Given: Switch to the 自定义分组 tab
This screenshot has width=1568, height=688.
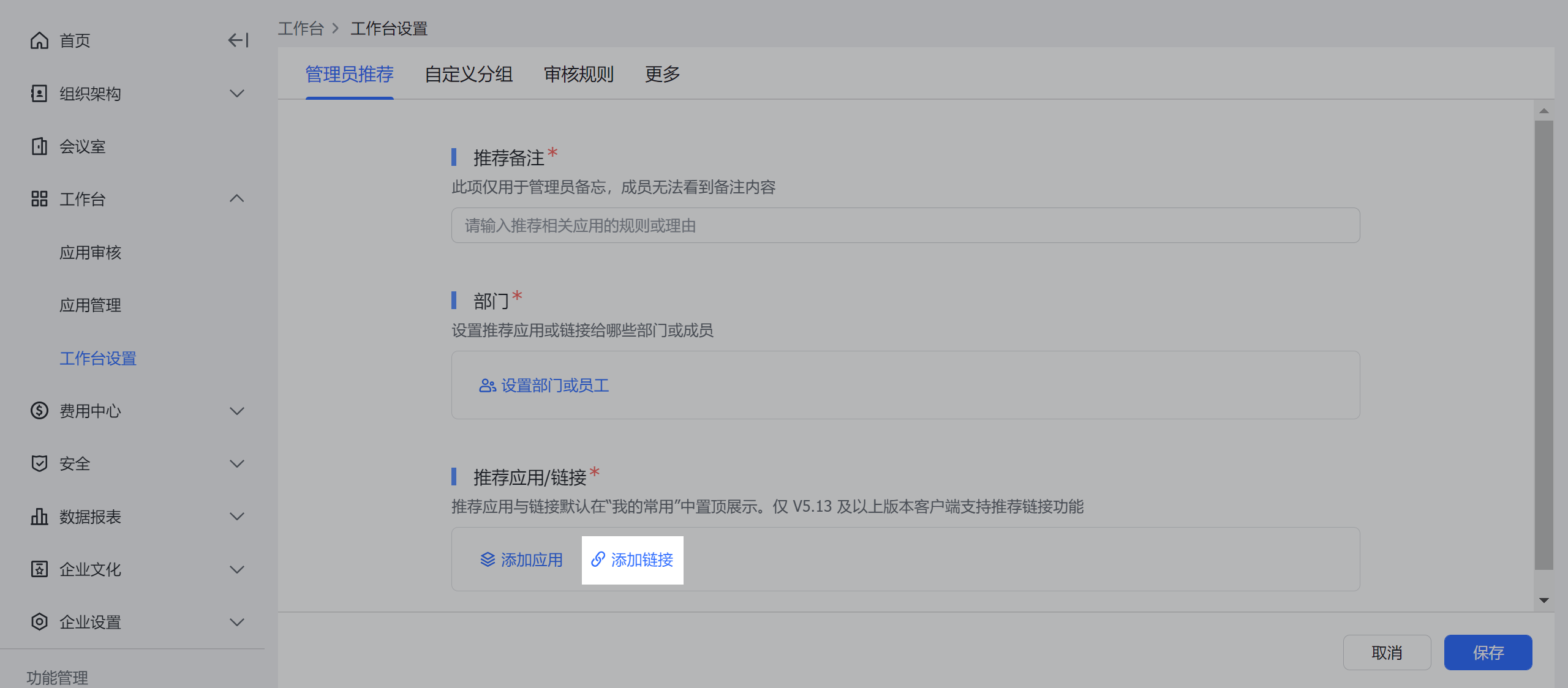Looking at the screenshot, I should pos(469,74).
